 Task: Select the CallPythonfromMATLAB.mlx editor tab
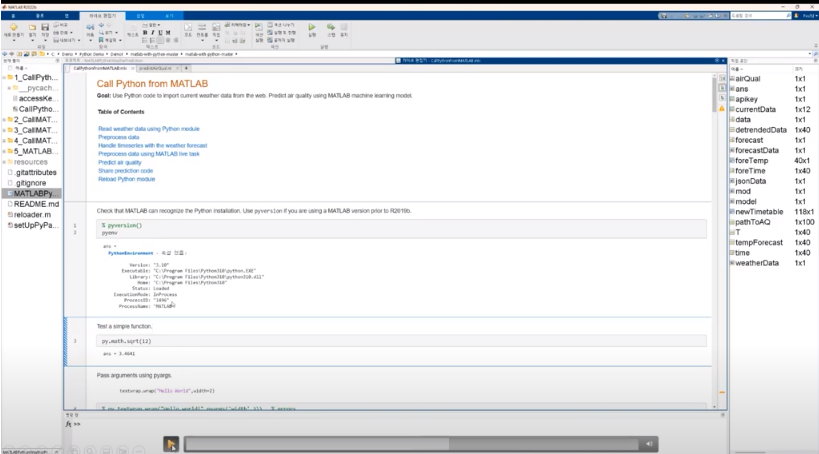coord(100,68)
